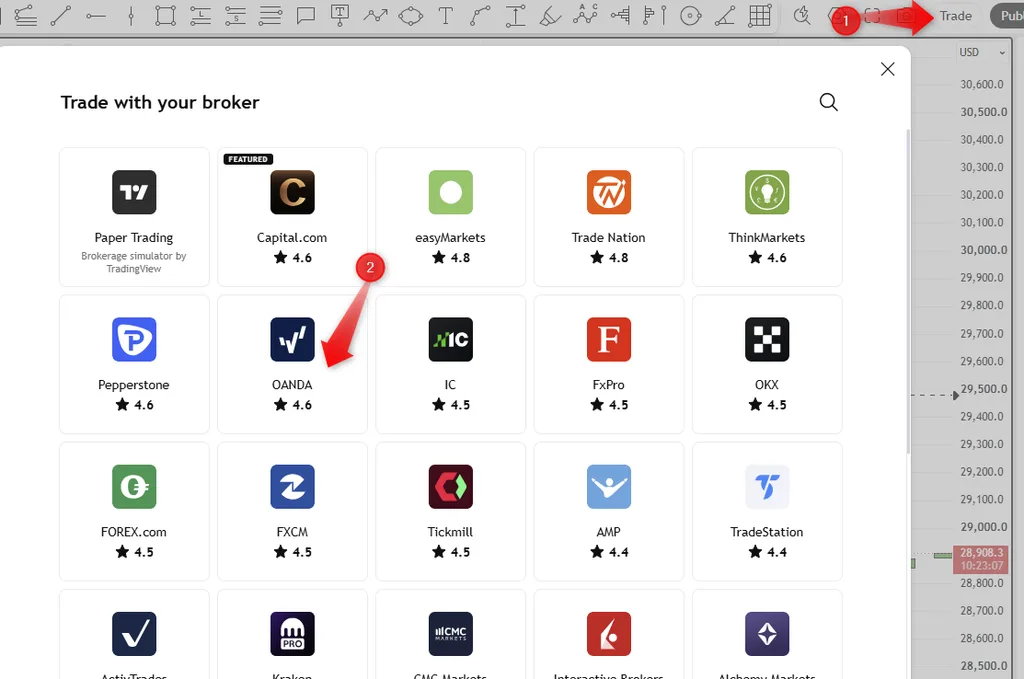Select the ellipse shape tool

[x=411, y=16]
